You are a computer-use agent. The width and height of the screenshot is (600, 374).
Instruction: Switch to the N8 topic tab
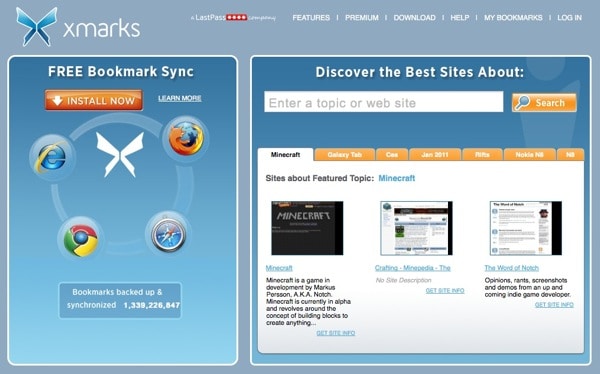pyautogui.click(x=570, y=155)
